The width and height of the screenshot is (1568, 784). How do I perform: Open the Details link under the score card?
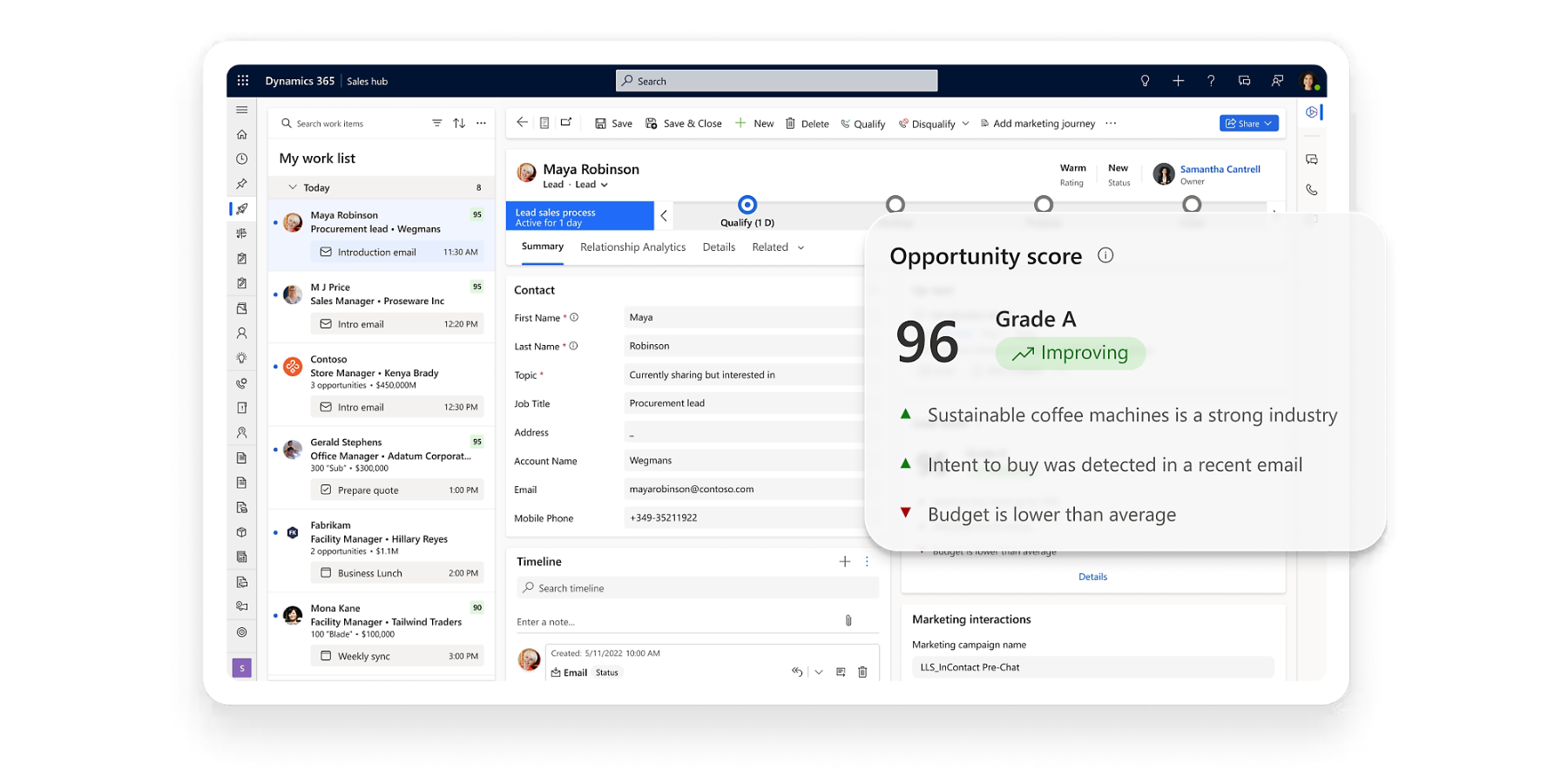(1092, 577)
